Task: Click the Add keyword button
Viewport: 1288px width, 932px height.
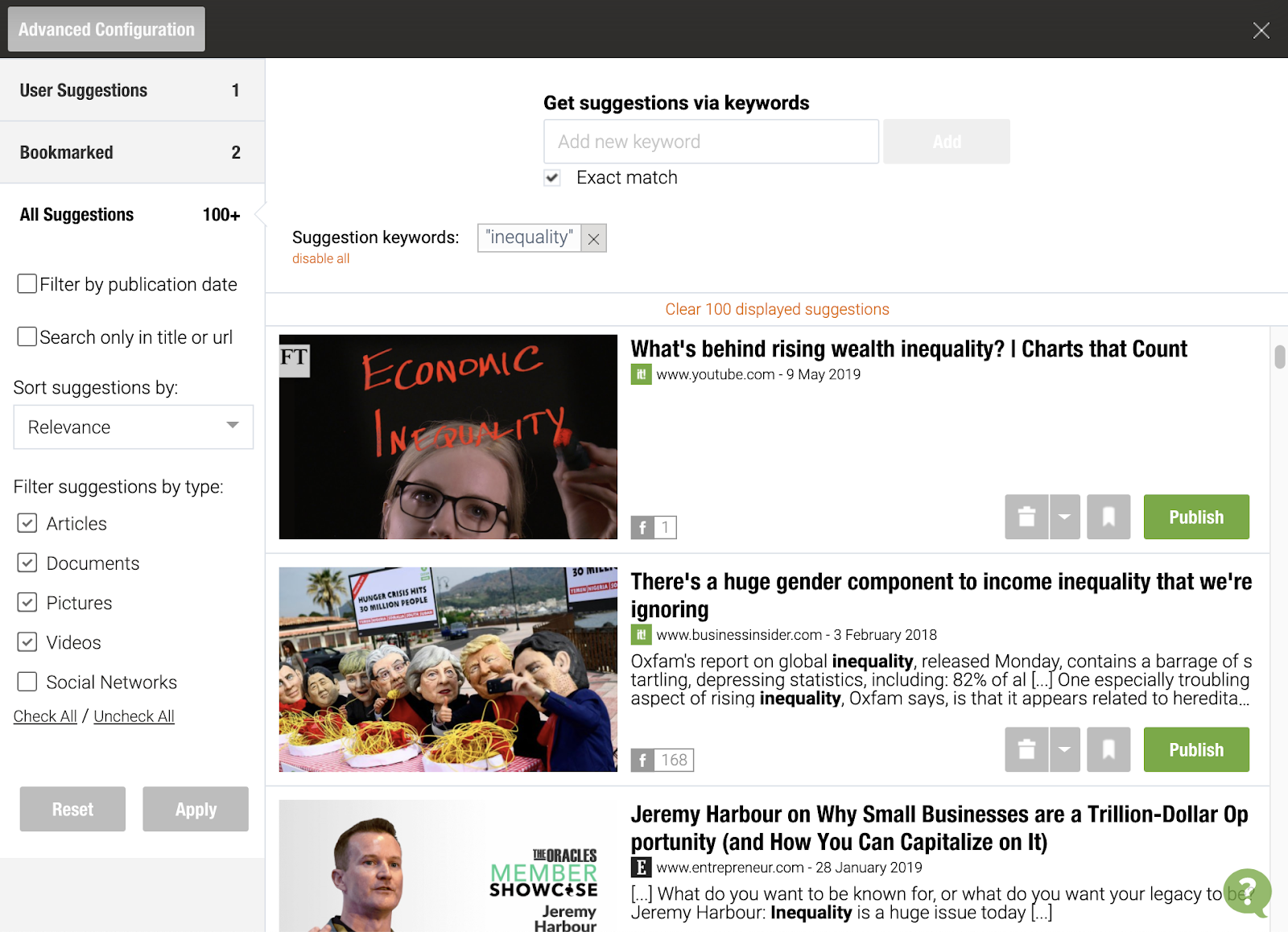Action: click(947, 142)
